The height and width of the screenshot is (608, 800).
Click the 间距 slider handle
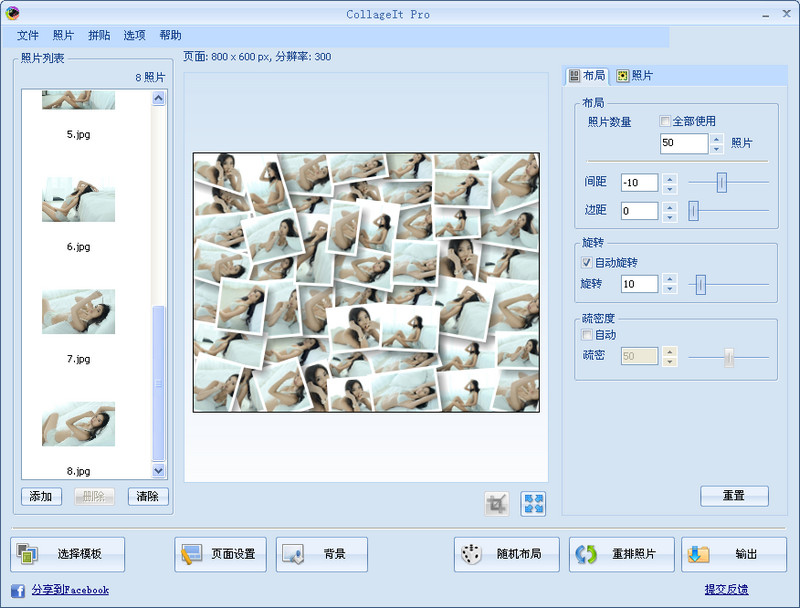tap(721, 182)
